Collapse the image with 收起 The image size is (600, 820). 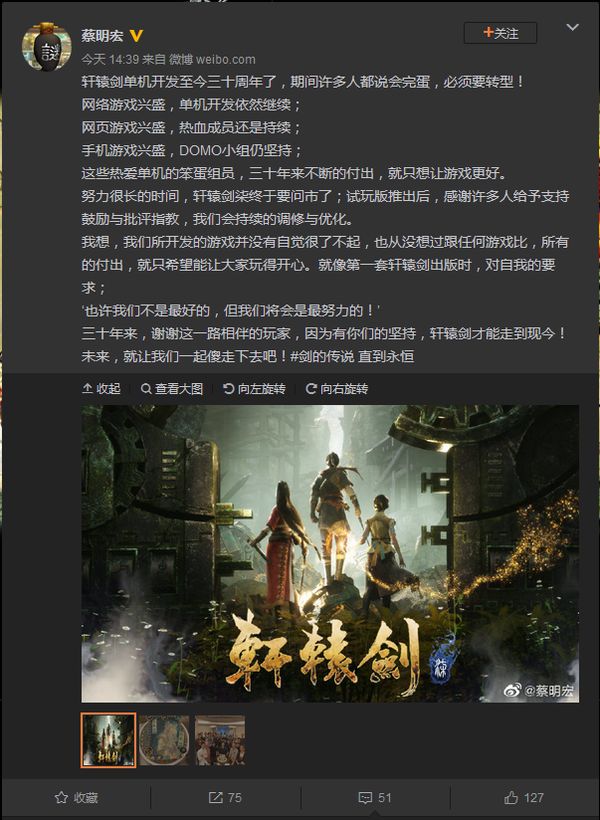[x=101, y=389]
